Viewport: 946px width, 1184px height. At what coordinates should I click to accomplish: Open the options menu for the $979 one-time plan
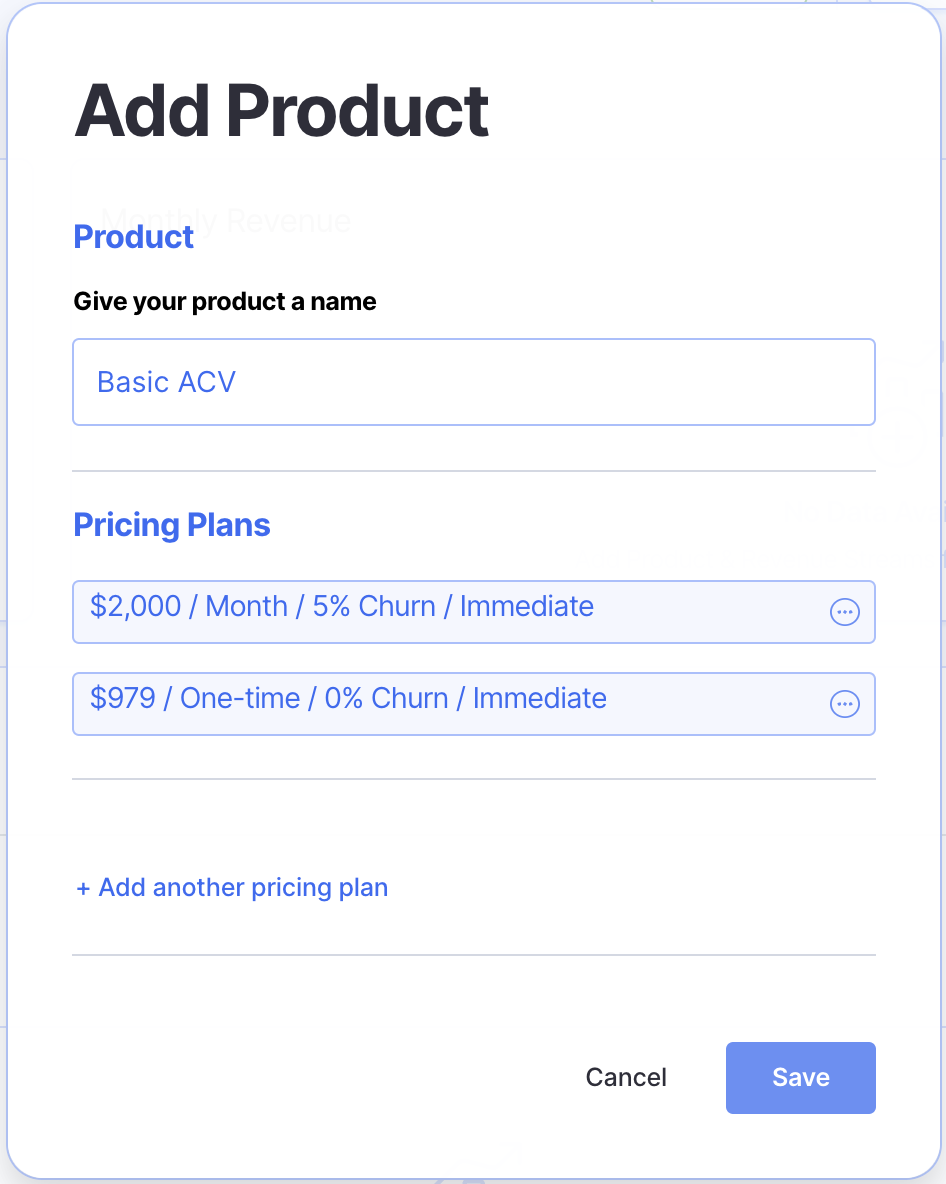(x=845, y=704)
